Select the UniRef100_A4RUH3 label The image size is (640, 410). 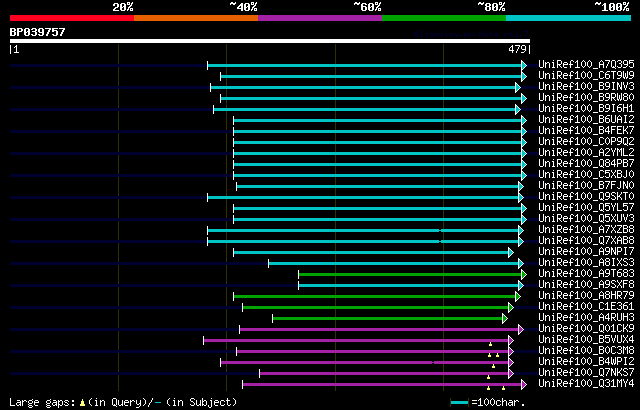(586, 318)
